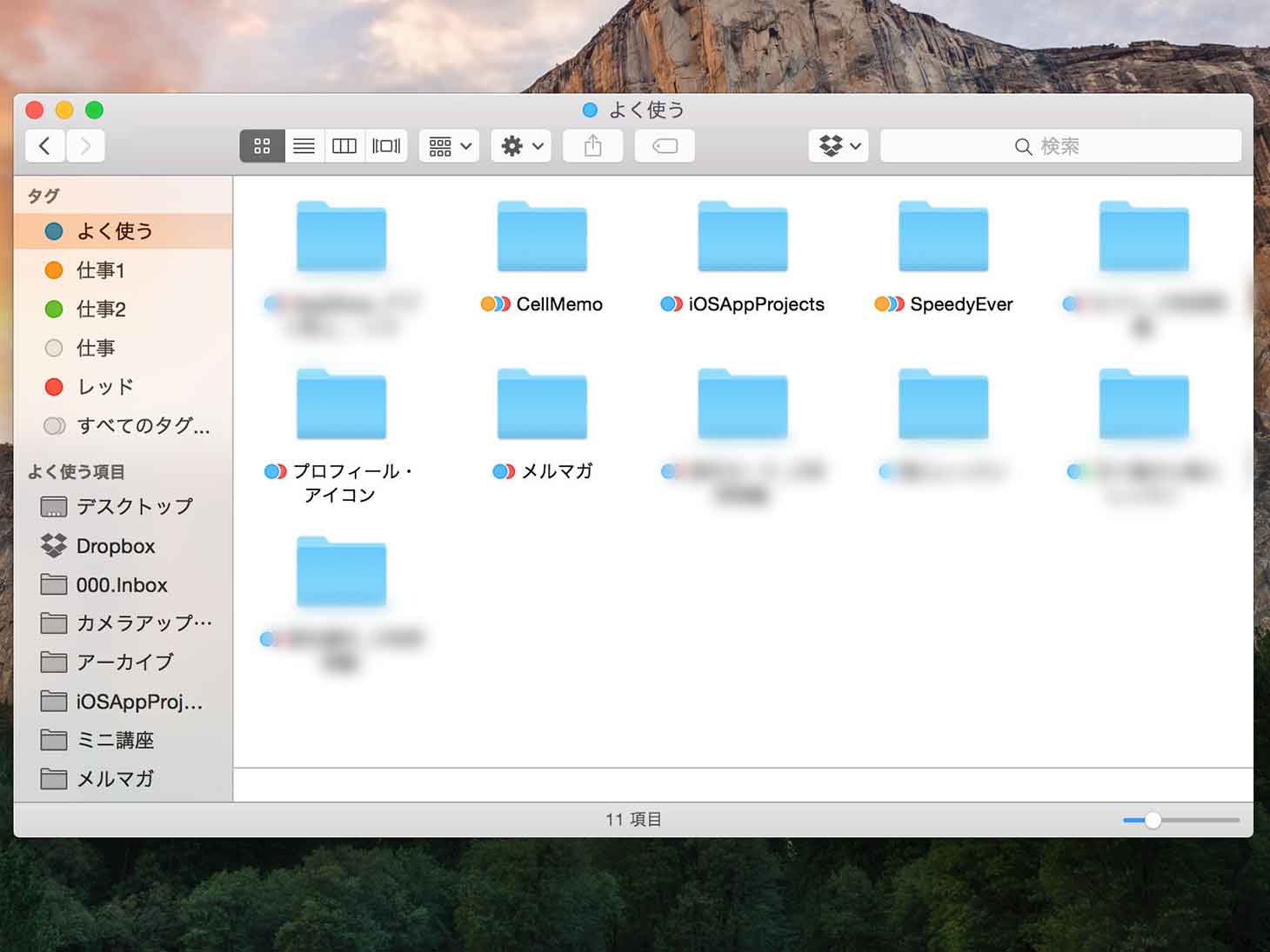Click the green zoom window button
Screen dimensions: 1270x952
(x=94, y=110)
